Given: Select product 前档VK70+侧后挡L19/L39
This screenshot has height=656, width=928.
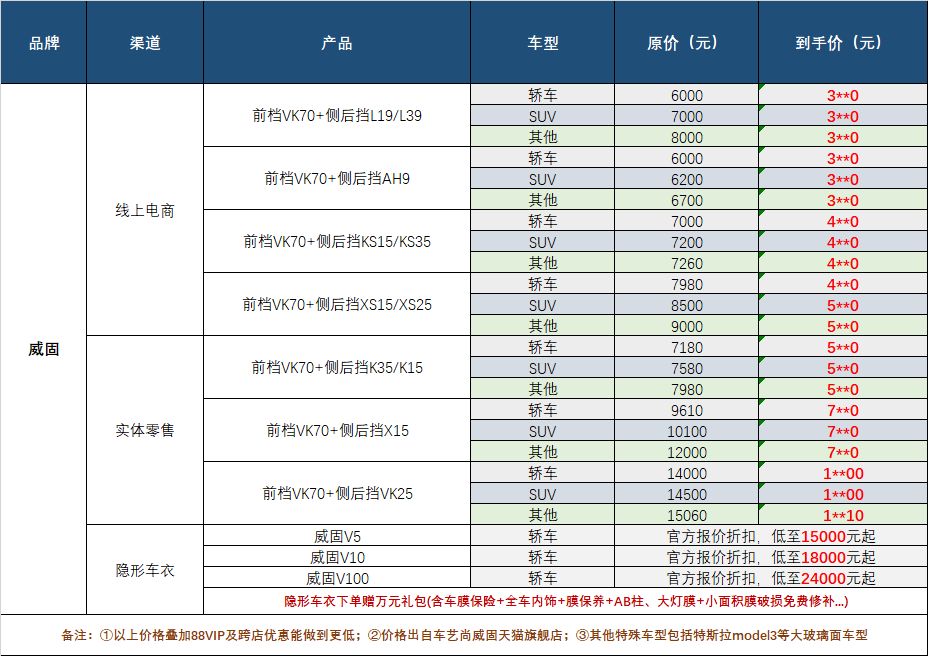Looking at the screenshot, I should point(336,116).
